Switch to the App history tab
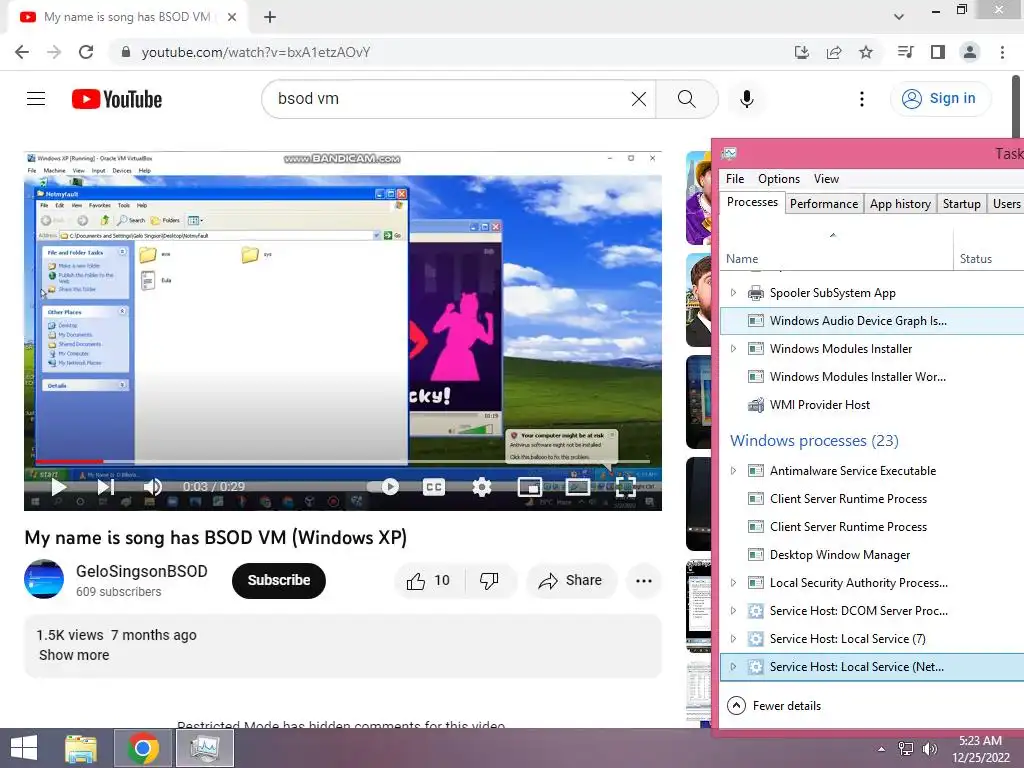 click(900, 204)
